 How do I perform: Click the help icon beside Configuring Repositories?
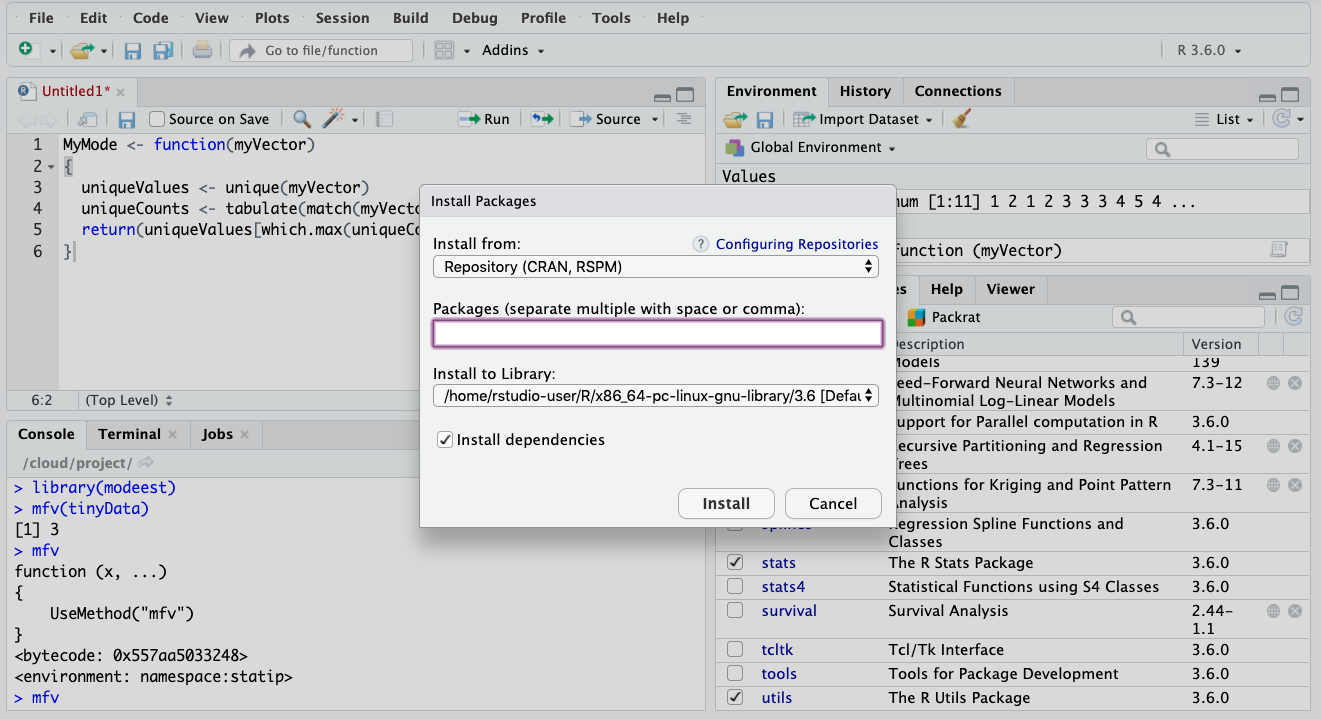point(701,244)
